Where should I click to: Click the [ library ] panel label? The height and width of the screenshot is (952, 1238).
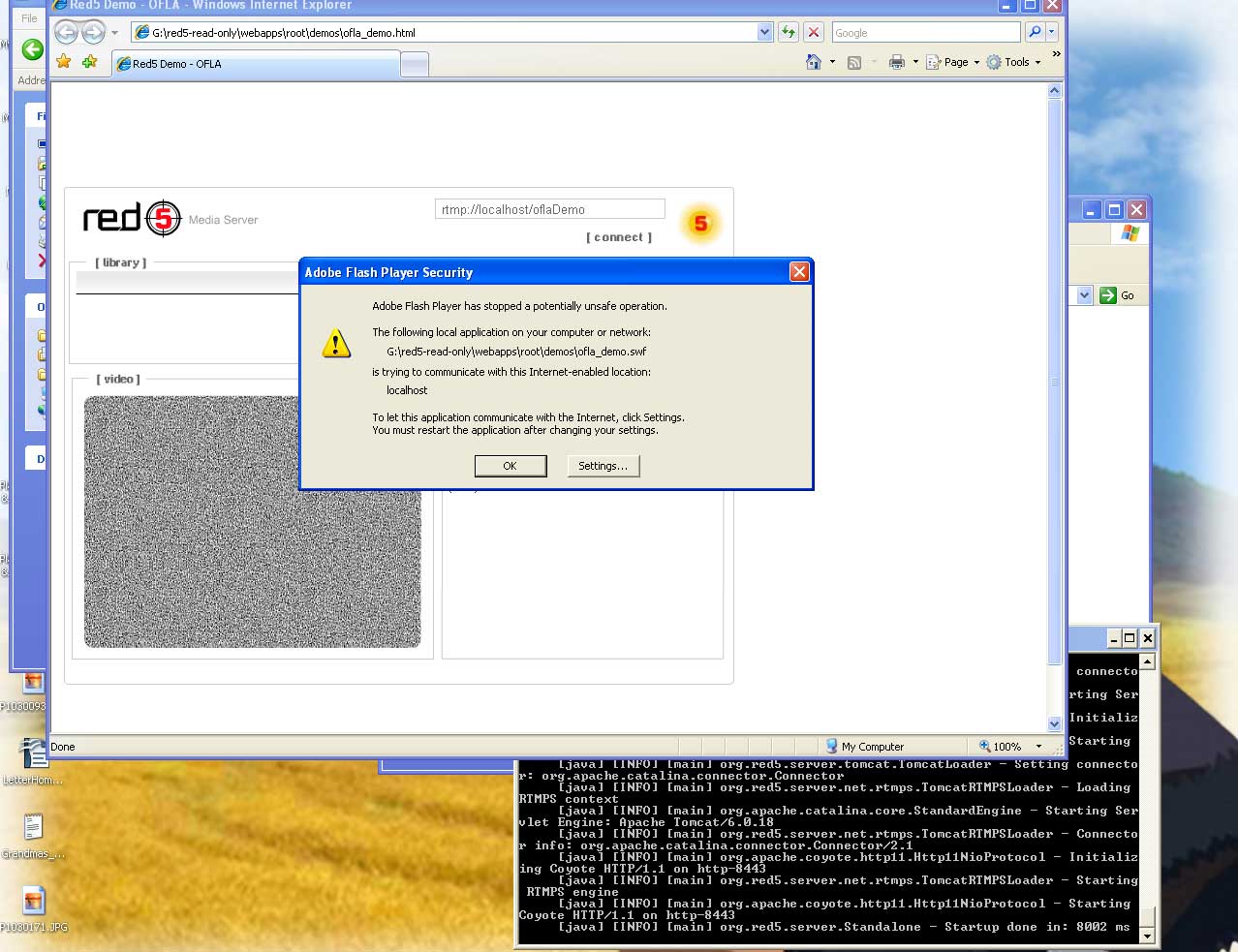(x=121, y=262)
